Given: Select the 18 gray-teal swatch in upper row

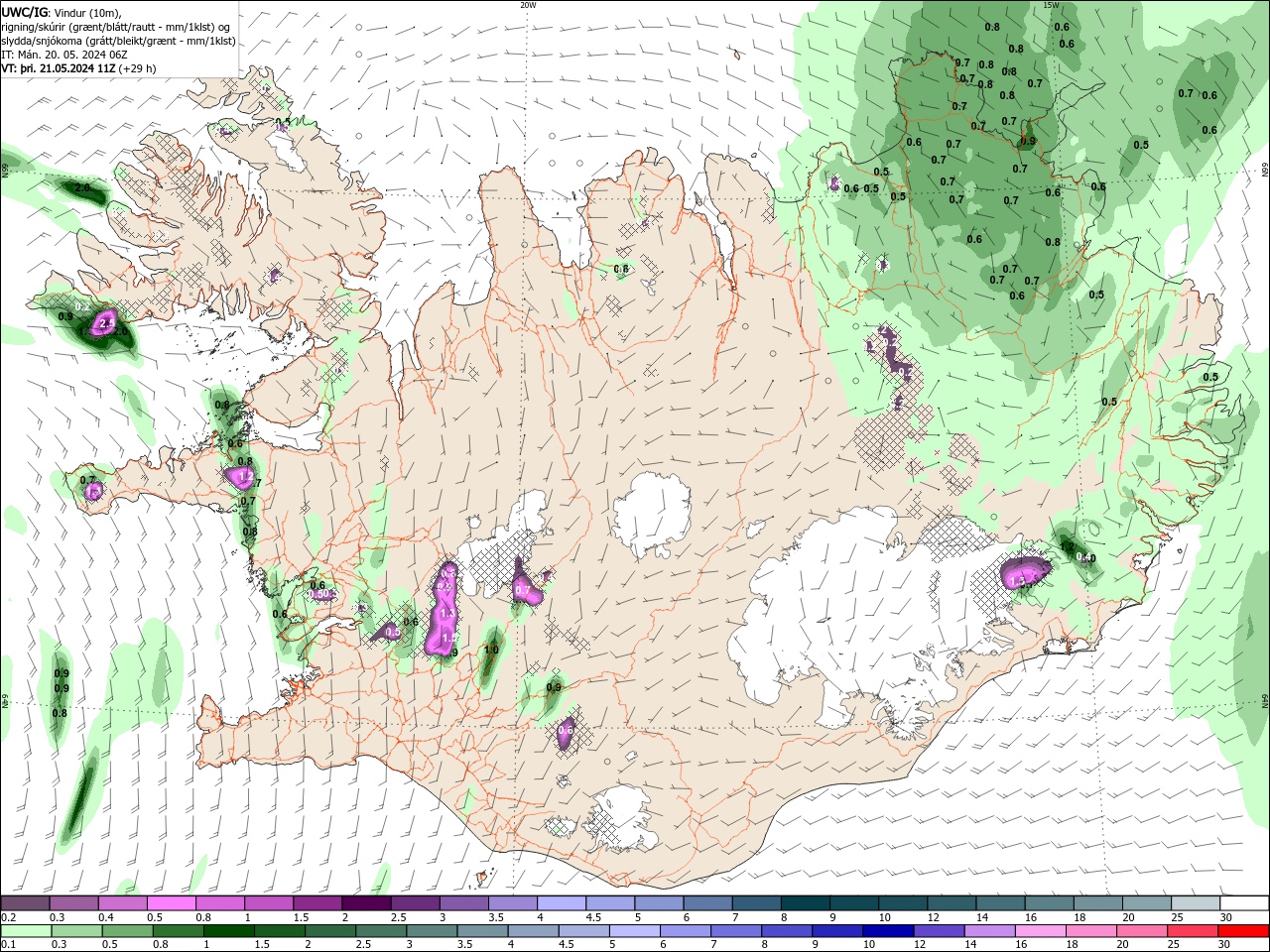Looking at the screenshot, I should click(x=1098, y=902).
